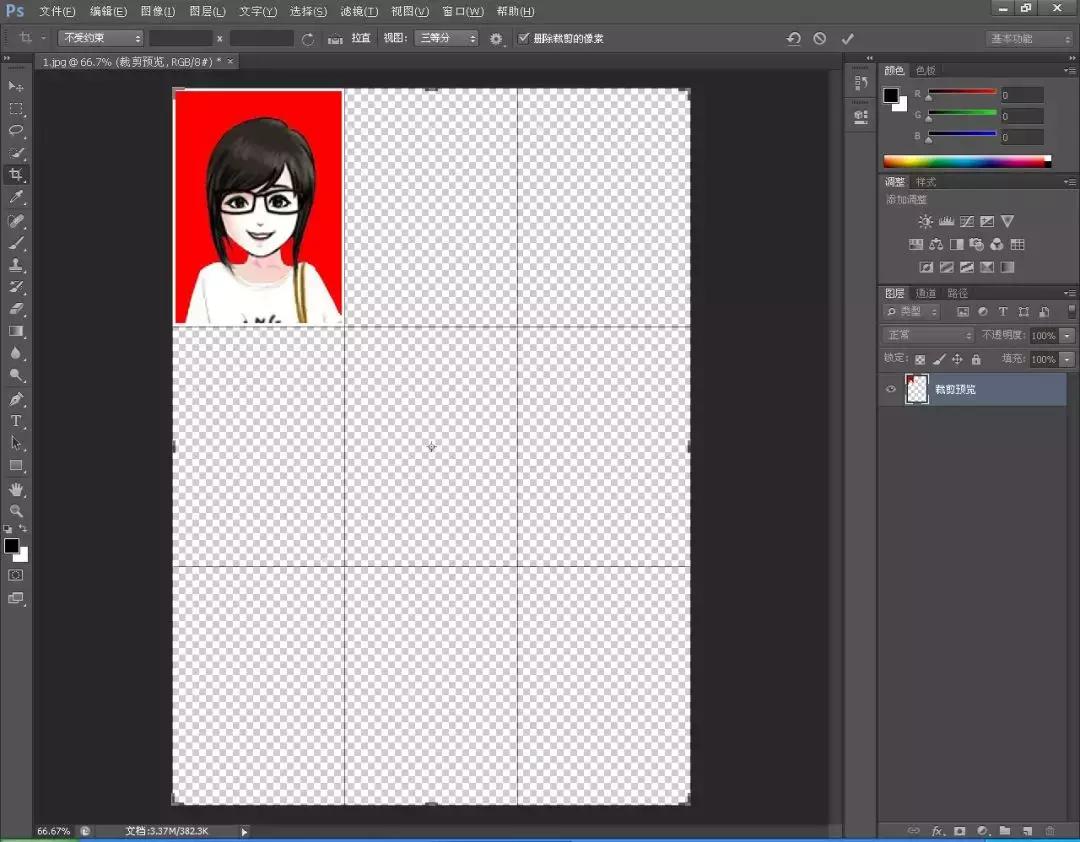The image size is (1080, 842).
Task: Hide the 裁剪预览 layer
Action: (x=890, y=389)
